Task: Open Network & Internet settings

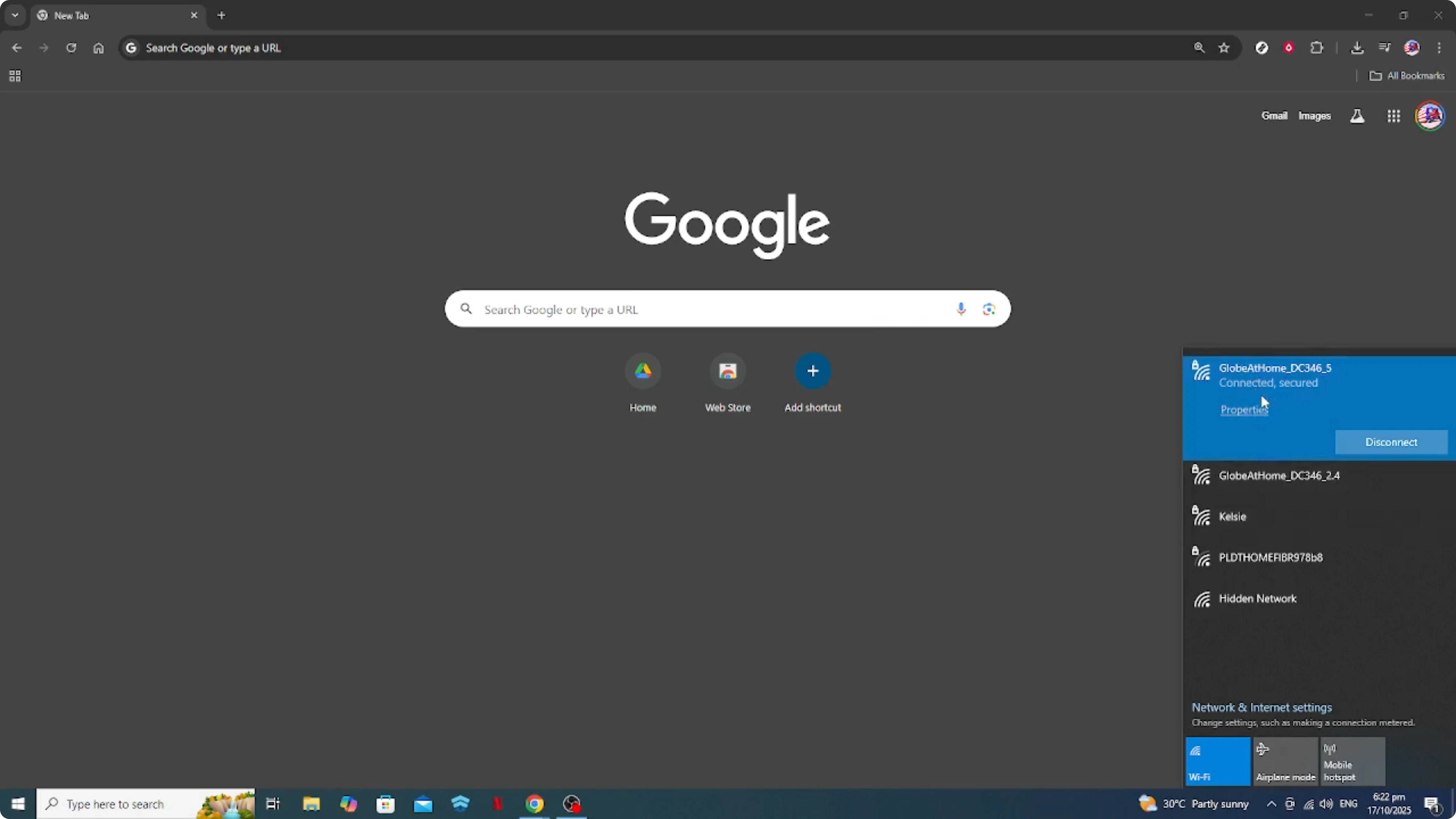Action: click(1262, 707)
